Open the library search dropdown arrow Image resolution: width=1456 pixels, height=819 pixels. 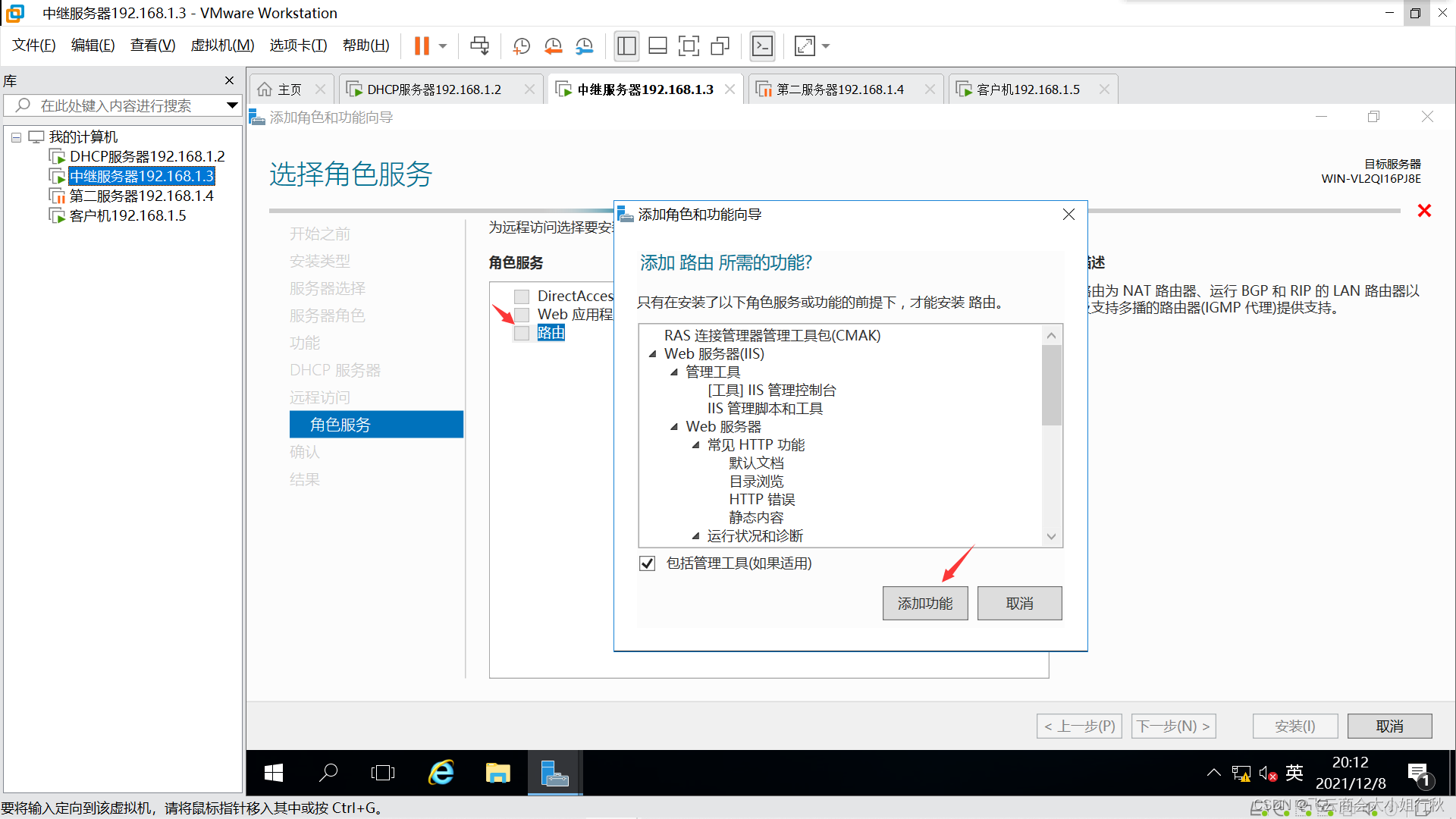[232, 105]
